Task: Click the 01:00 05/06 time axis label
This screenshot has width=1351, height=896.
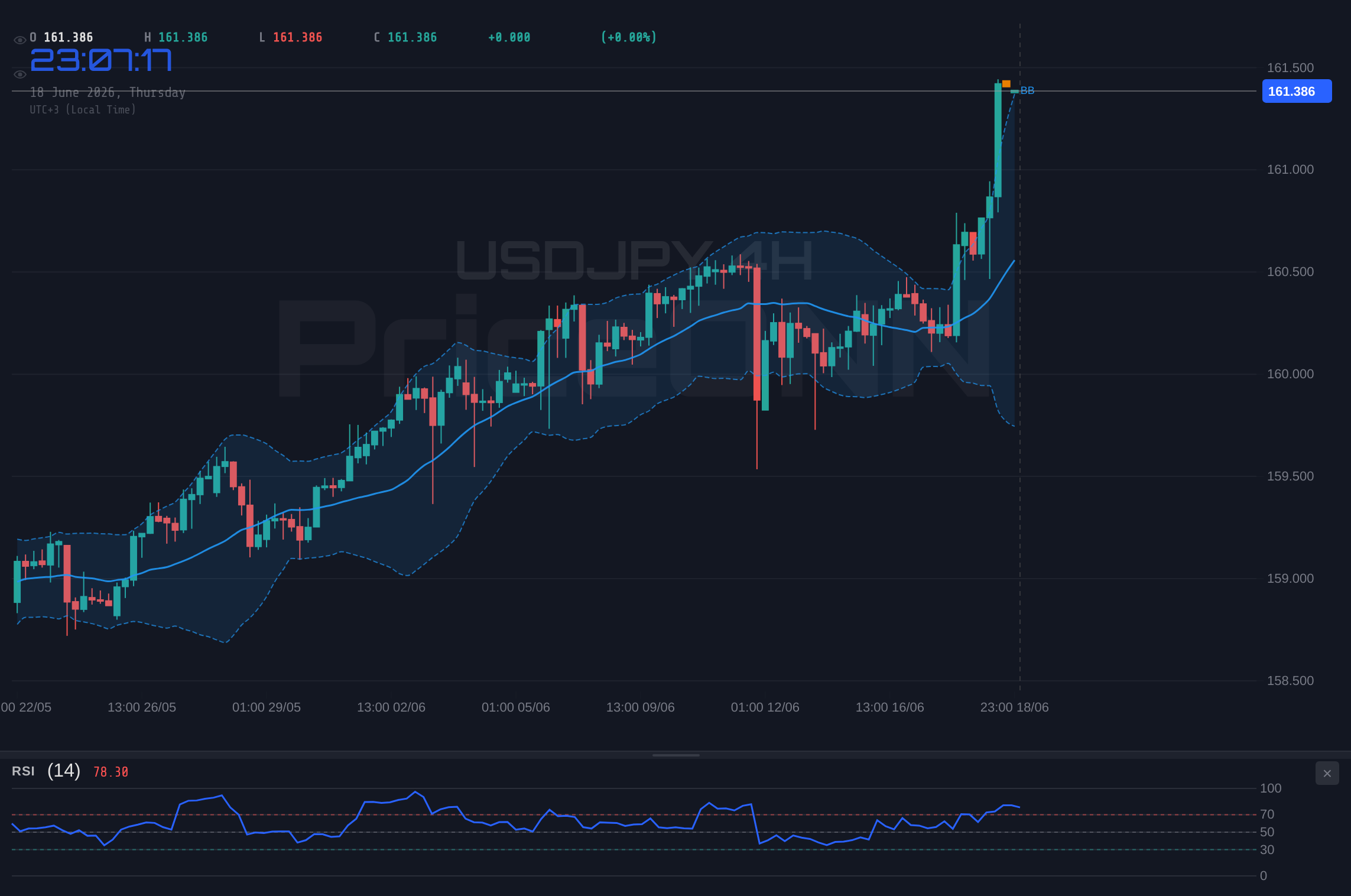Action: 516,707
